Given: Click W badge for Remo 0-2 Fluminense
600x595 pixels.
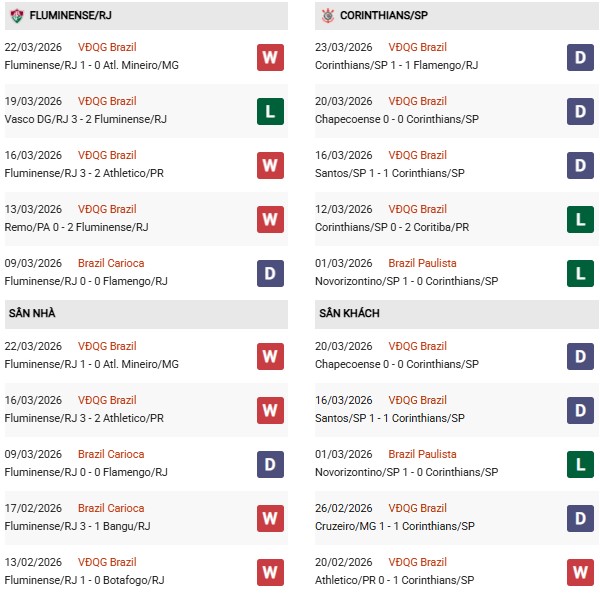Looking at the screenshot, I should pos(270,219).
